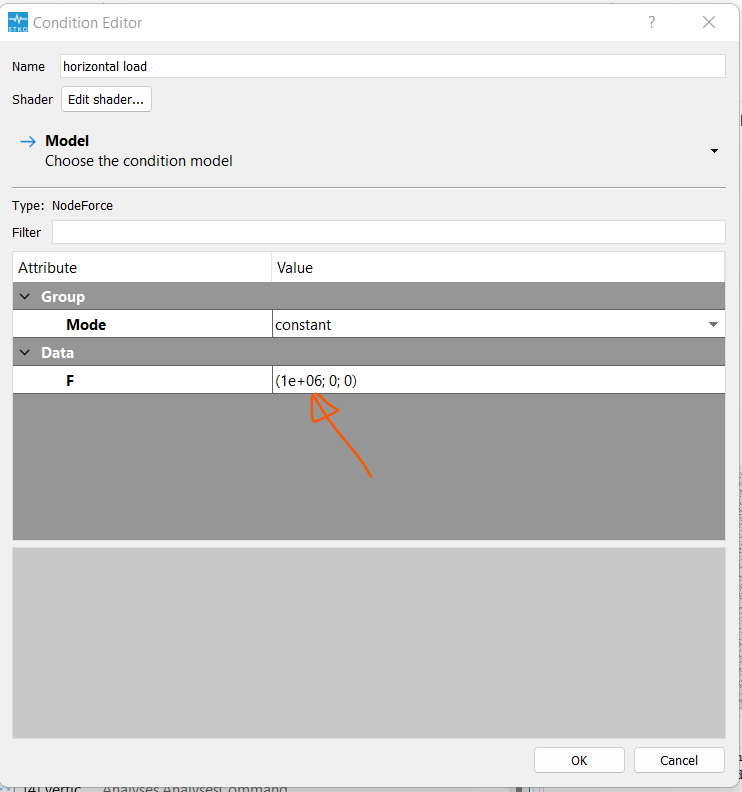Expand the Model condition dropdown arrow

click(714, 151)
